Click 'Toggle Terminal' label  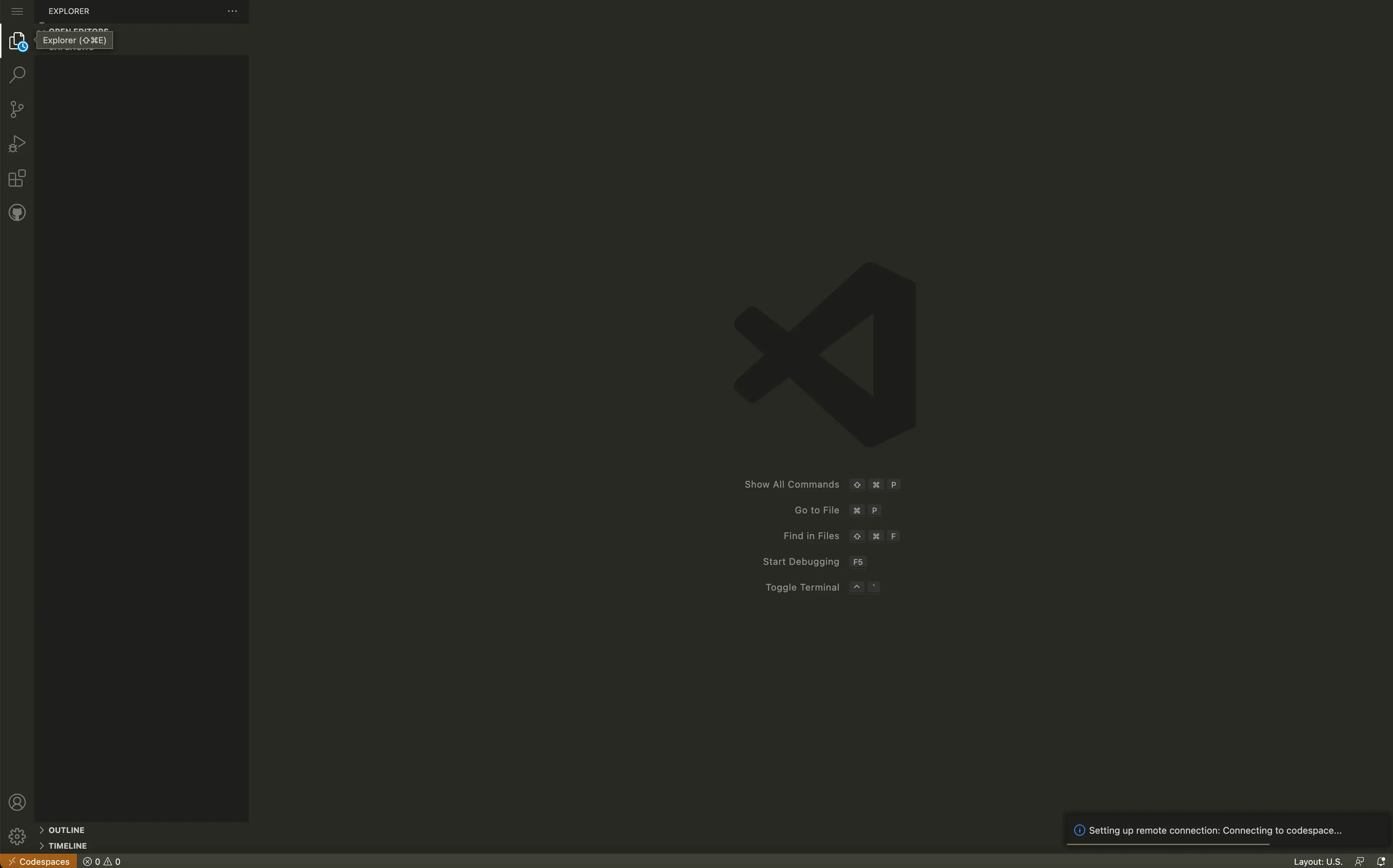click(x=802, y=587)
